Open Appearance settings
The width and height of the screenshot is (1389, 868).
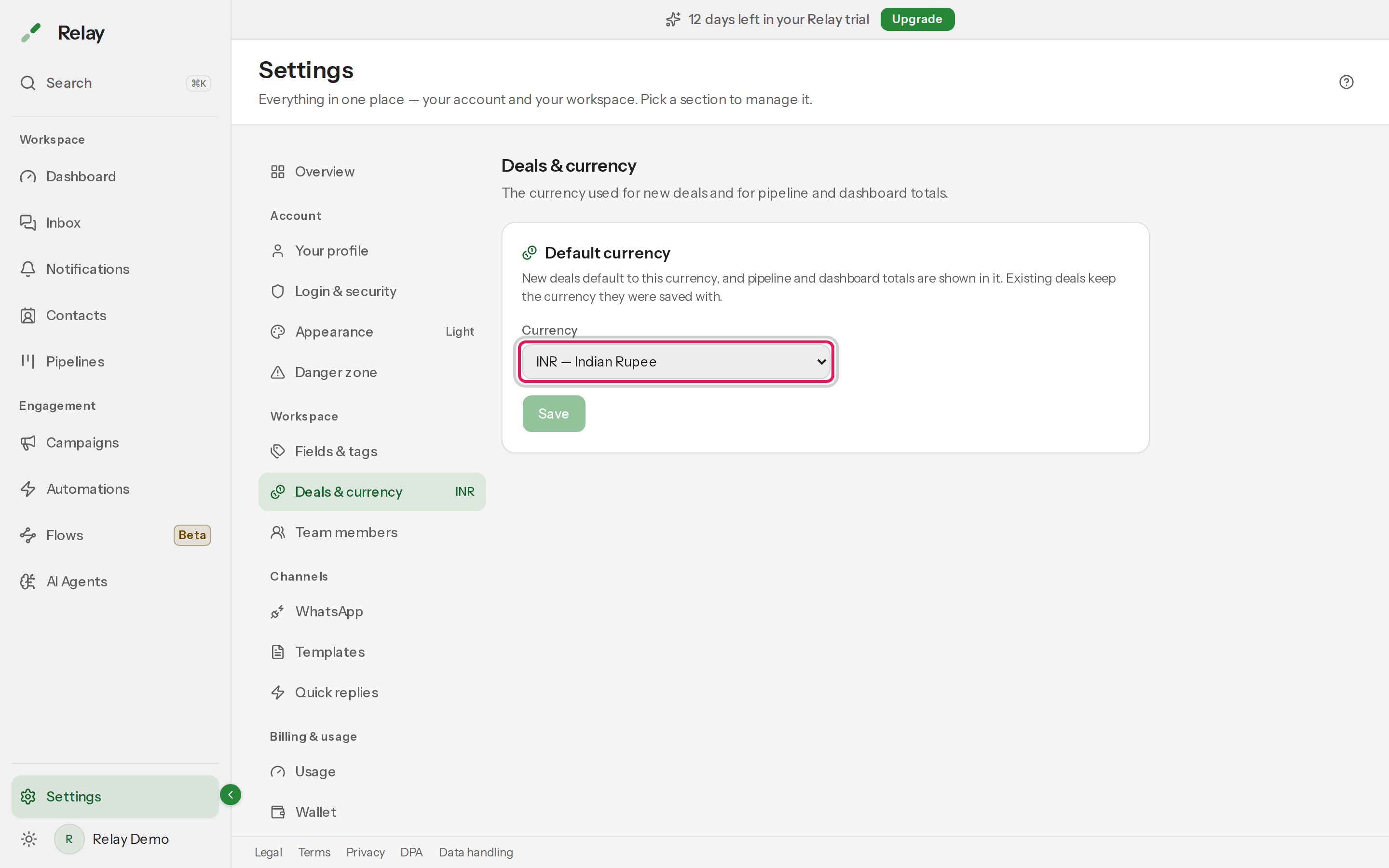[x=372, y=332]
